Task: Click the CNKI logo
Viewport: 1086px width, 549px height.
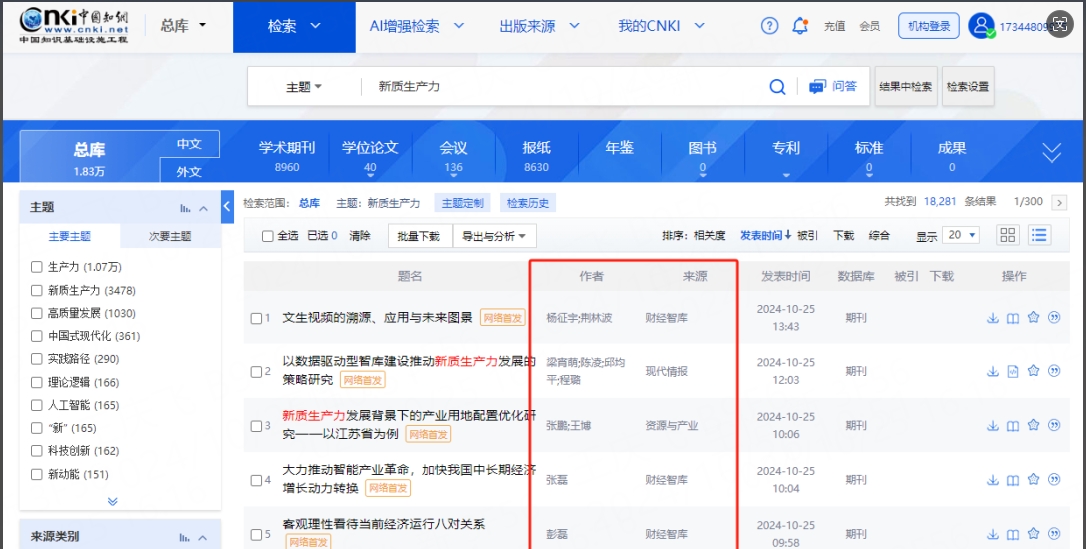Action: tap(73, 26)
